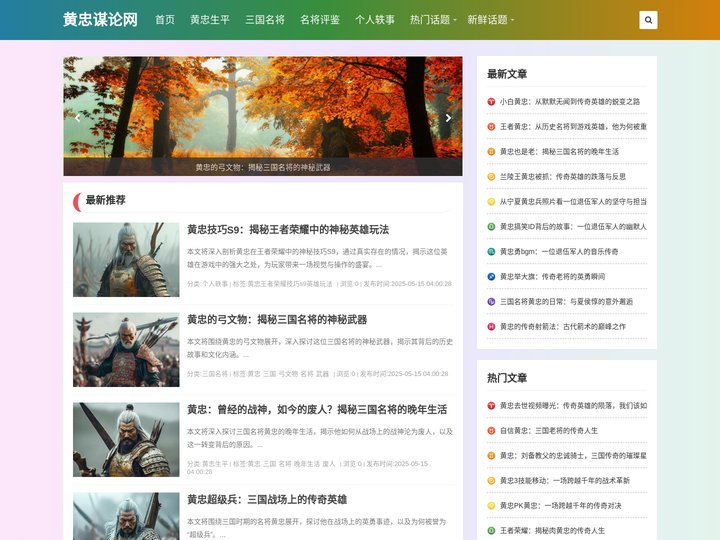Open hot article 黄忠PK黄忠

pos(561,506)
